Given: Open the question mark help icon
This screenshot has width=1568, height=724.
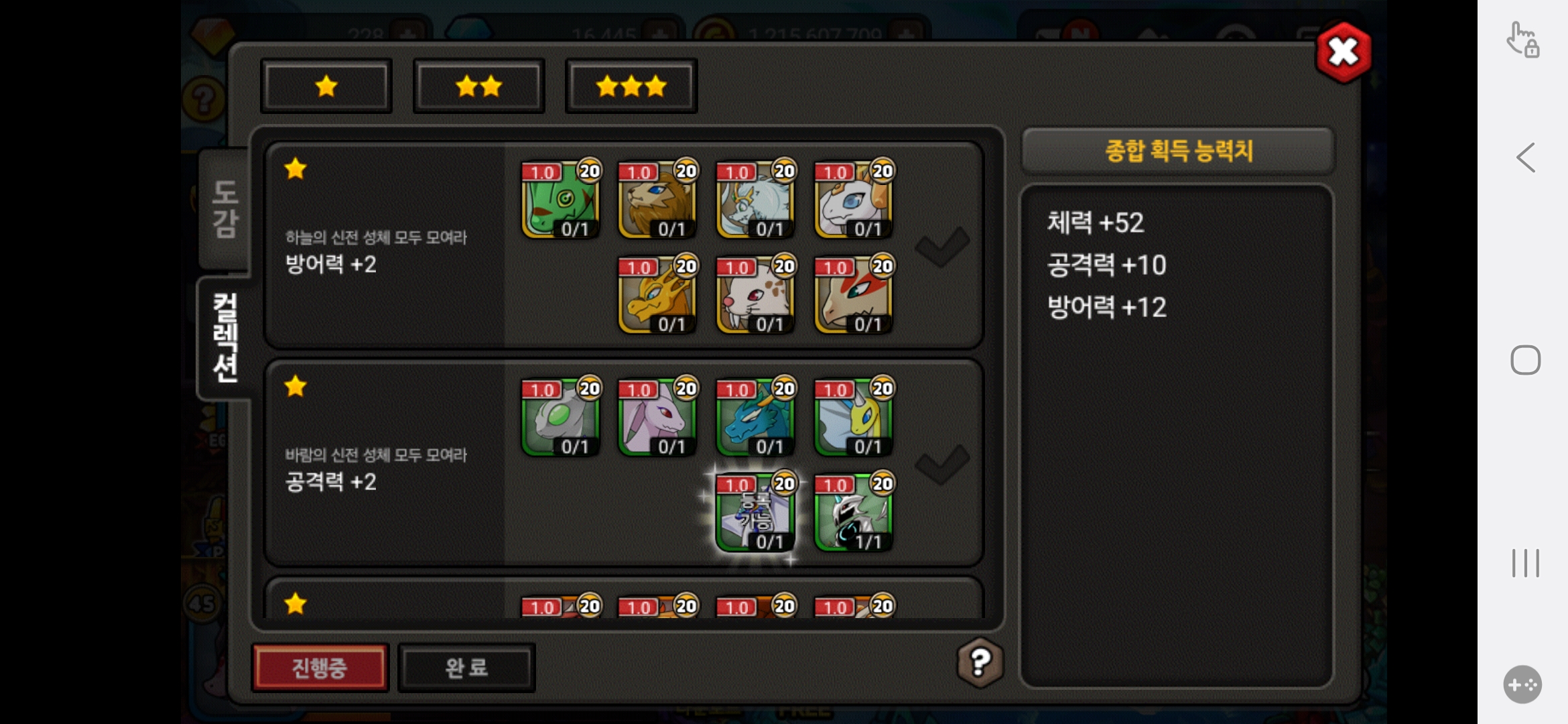Looking at the screenshot, I should tap(980, 662).
